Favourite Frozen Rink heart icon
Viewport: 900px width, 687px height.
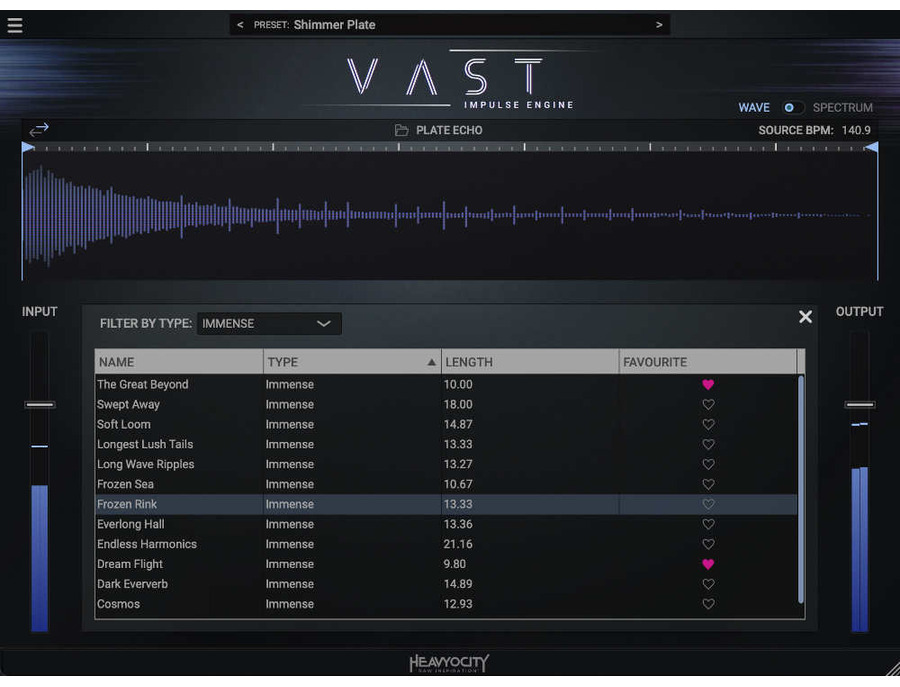708,504
